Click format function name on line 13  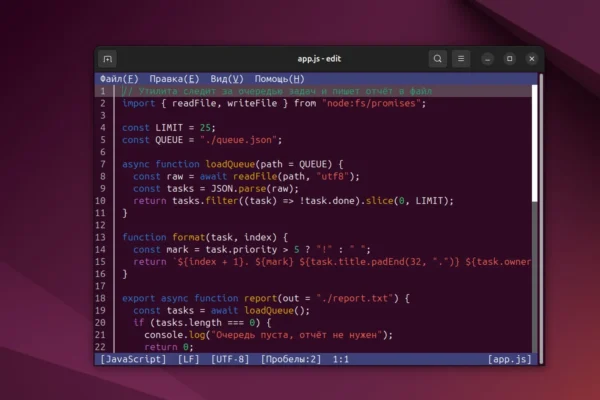click(188, 237)
